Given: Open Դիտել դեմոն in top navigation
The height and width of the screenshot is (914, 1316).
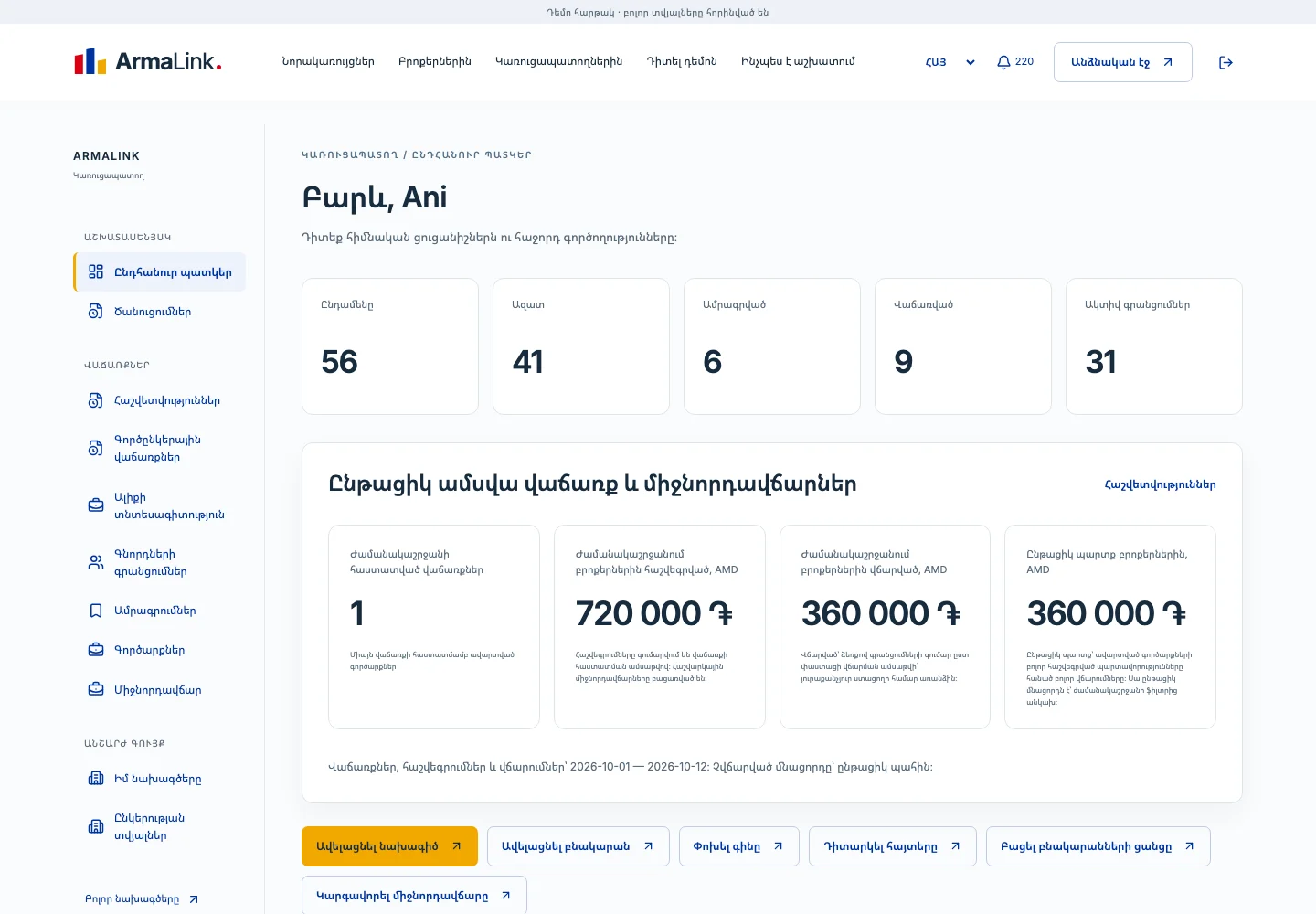Looking at the screenshot, I should click(682, 61).
